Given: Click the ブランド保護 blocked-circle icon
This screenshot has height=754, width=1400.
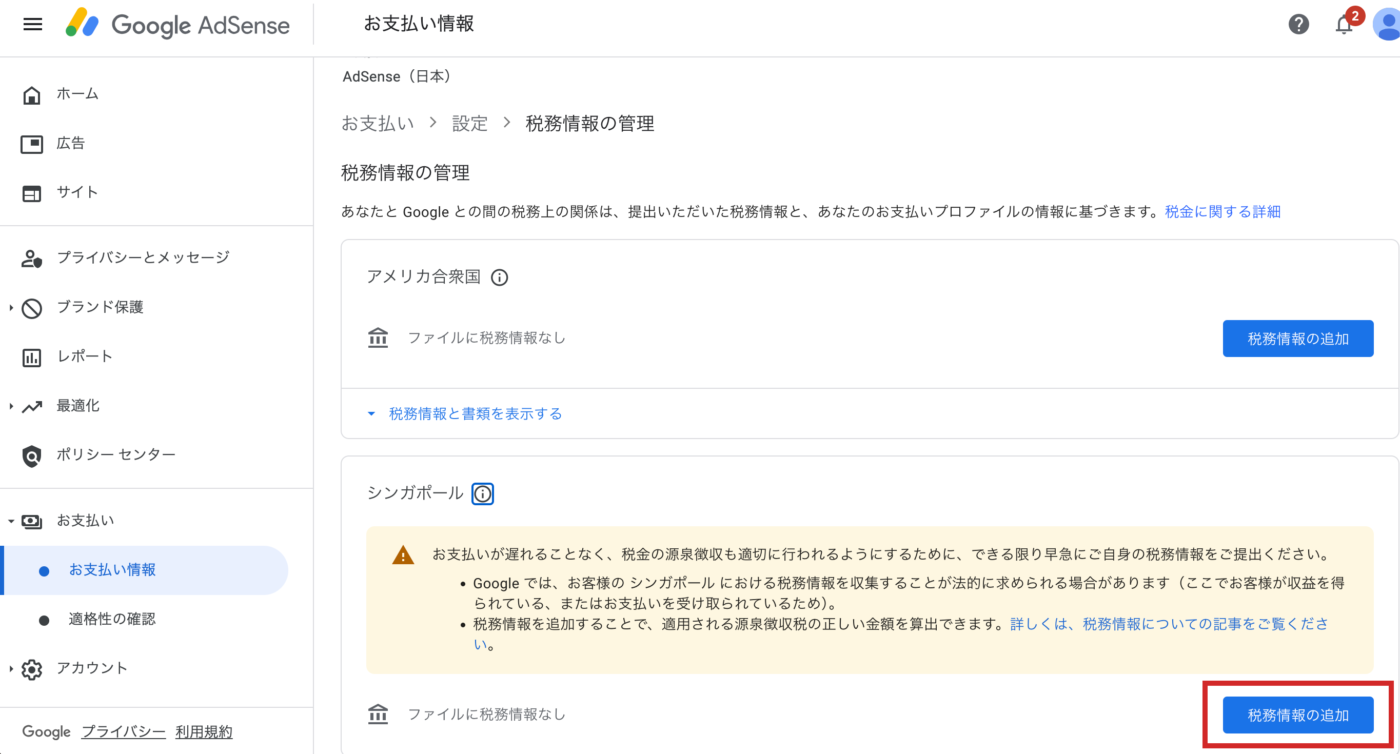Looking at the screenshot, I should pyautogui.click(x=32, y=308).
